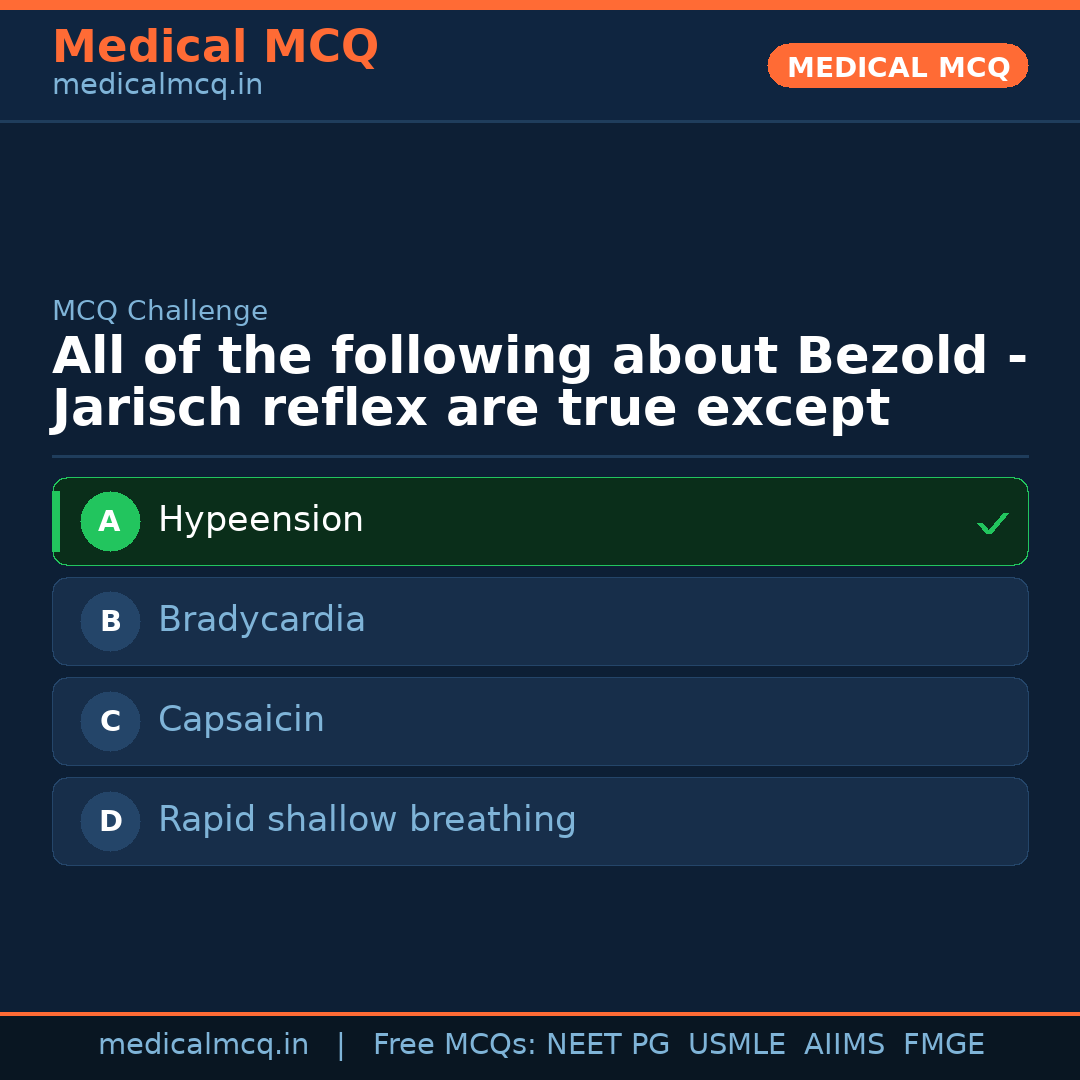Click the Bezold-Jarisch reflex question text

(540, 383)
